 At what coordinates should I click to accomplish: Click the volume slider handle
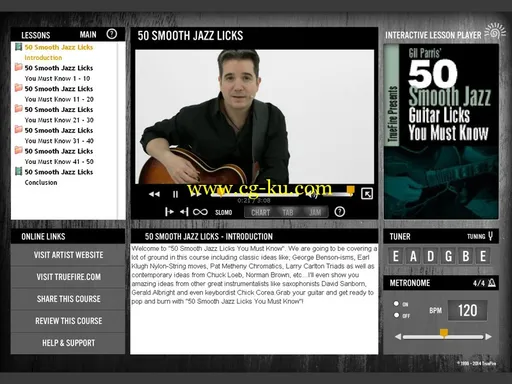click(350, 190)
